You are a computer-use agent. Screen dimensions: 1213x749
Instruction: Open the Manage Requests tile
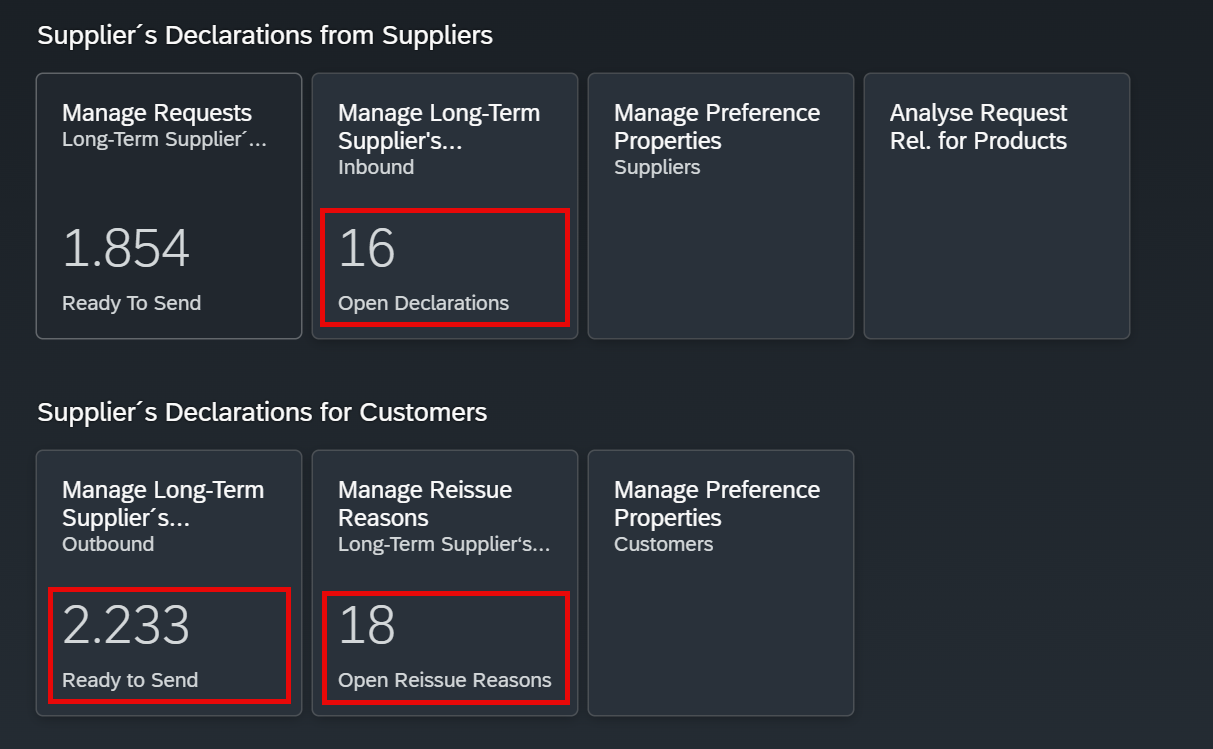coord(169,206)
